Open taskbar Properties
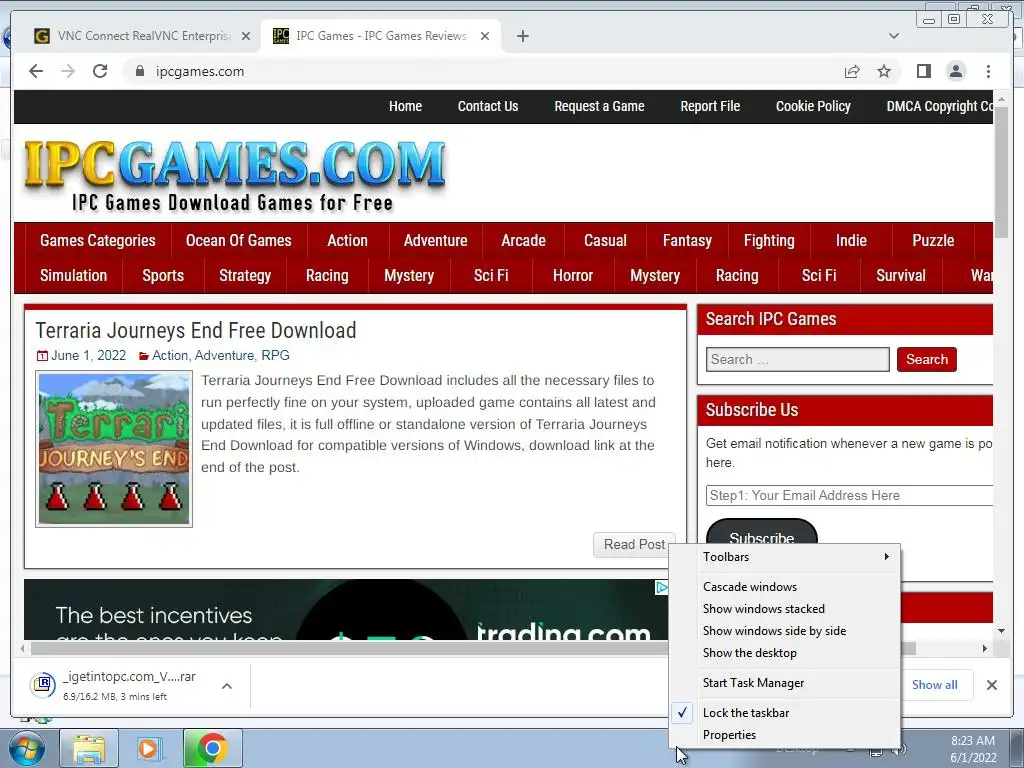The width and height of the screenshot is (1024, 768). point(786,735)
